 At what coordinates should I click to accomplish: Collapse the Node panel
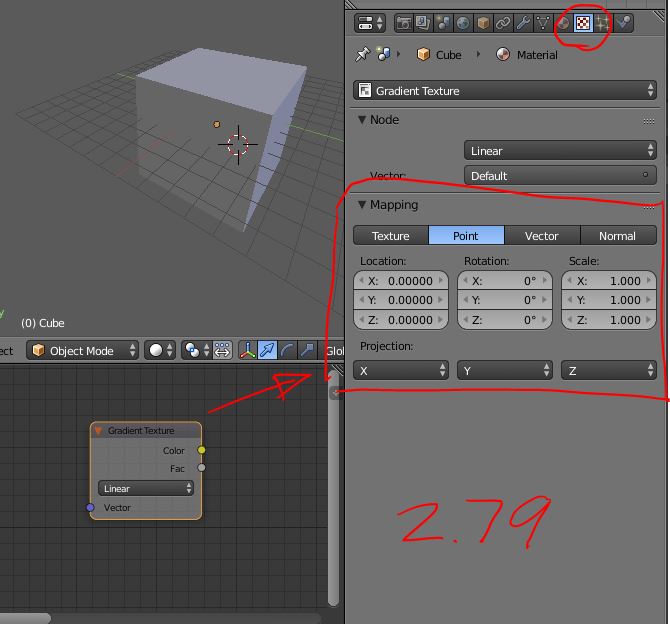coord(362,120)
